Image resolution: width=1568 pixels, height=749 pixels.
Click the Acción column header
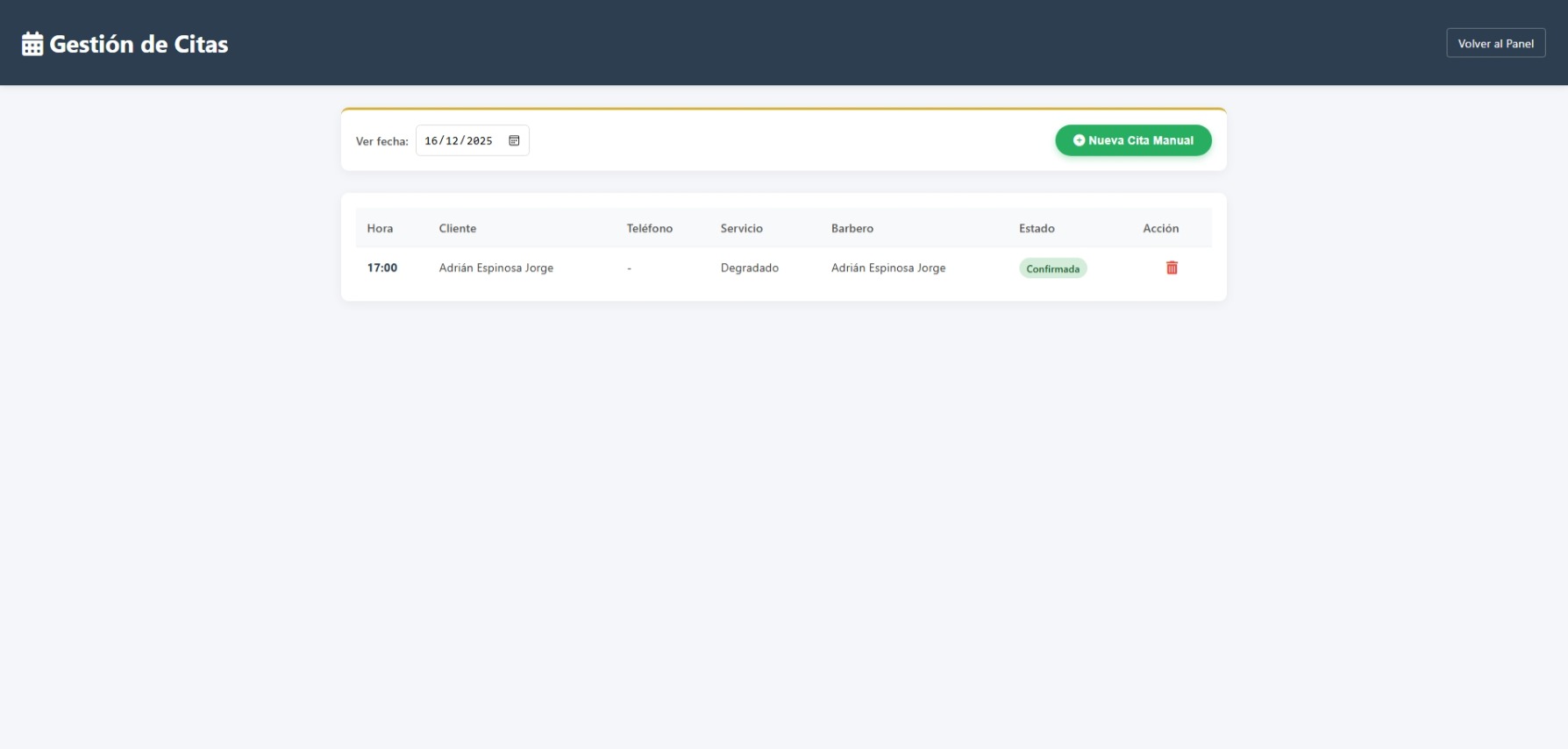tap(1160, 228)
